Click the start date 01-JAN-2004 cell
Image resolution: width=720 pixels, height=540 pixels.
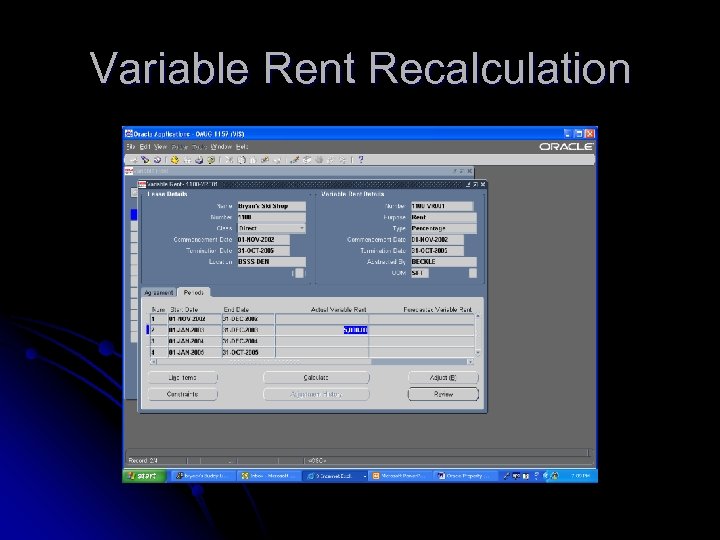point(195,341)
